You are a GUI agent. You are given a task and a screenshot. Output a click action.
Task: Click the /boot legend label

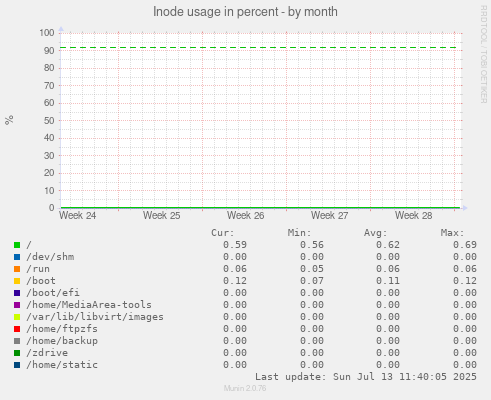(x=41, y=281)
